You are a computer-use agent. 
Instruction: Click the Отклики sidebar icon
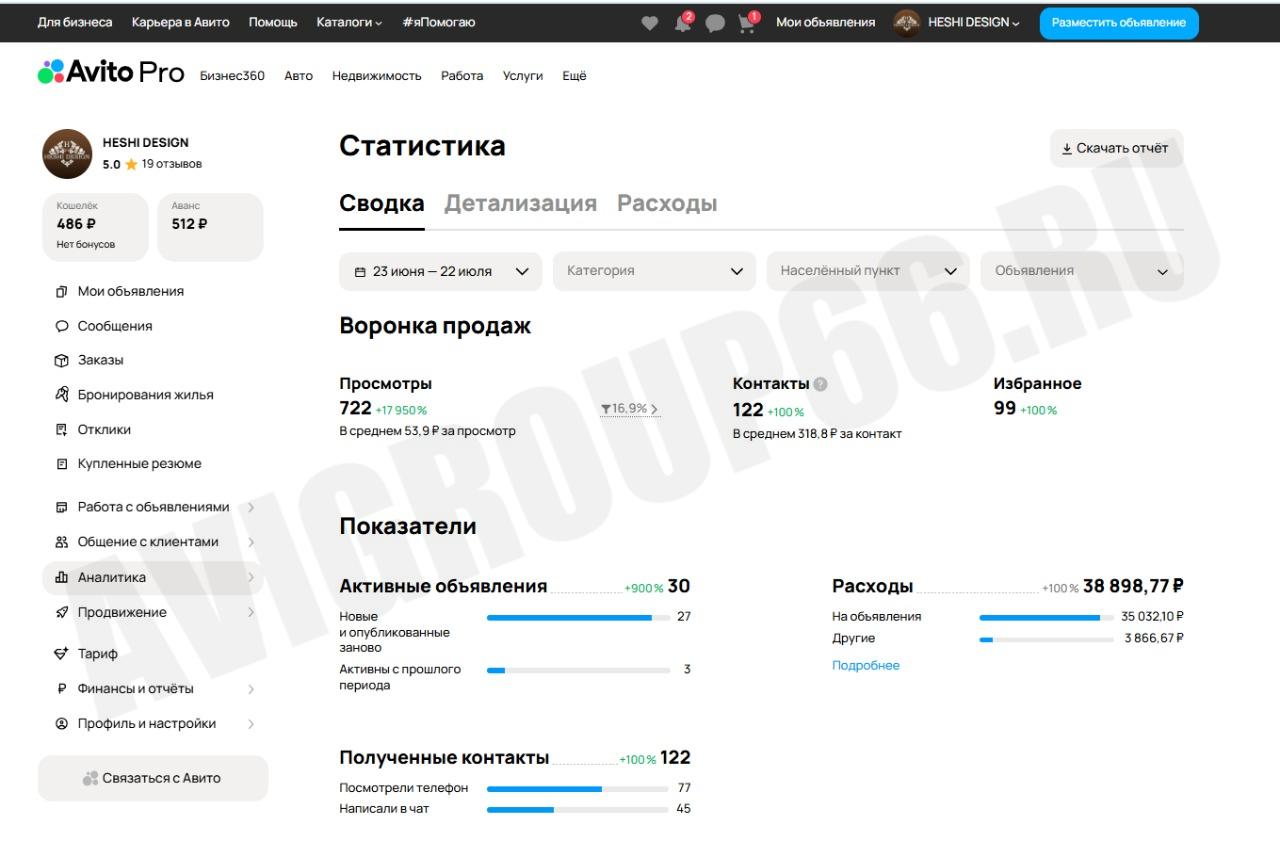pos(61,430)
